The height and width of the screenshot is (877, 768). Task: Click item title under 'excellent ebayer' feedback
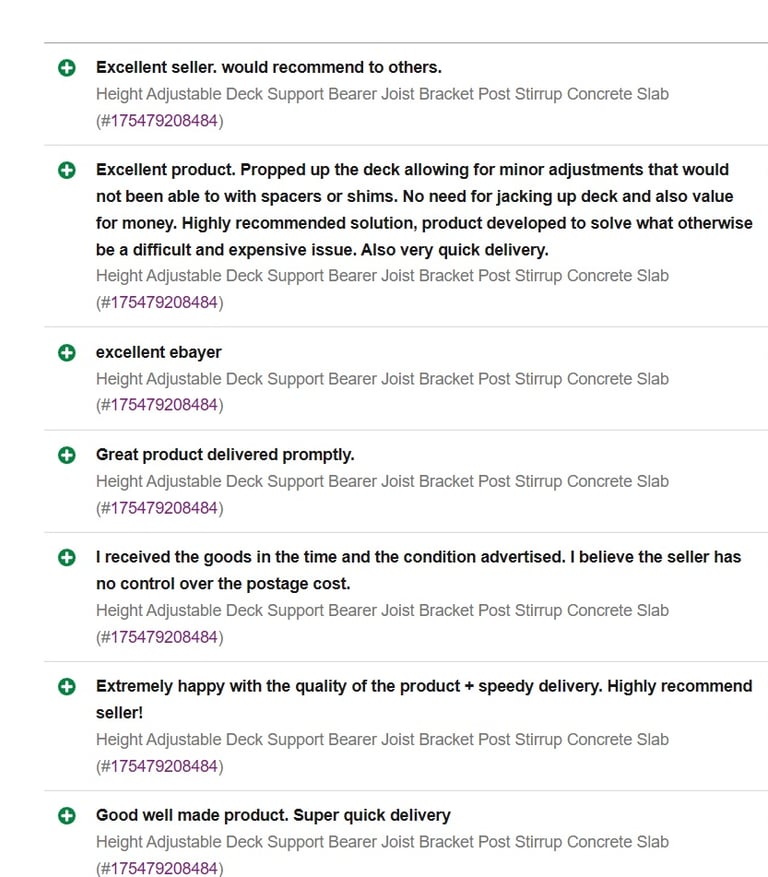pyautogui.click(x=382, y=379)
